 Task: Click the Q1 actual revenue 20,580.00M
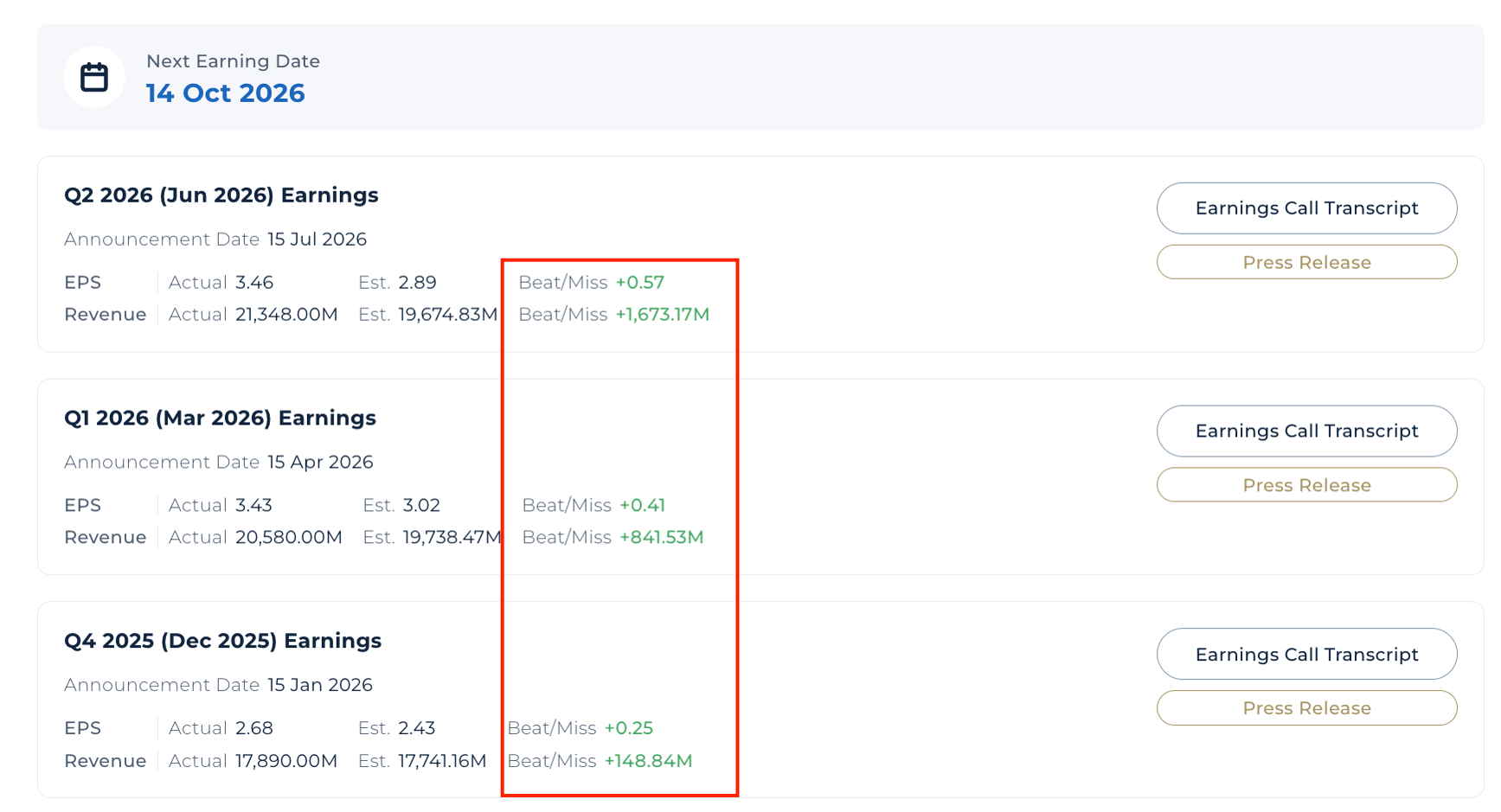click(x=288, y=538)
